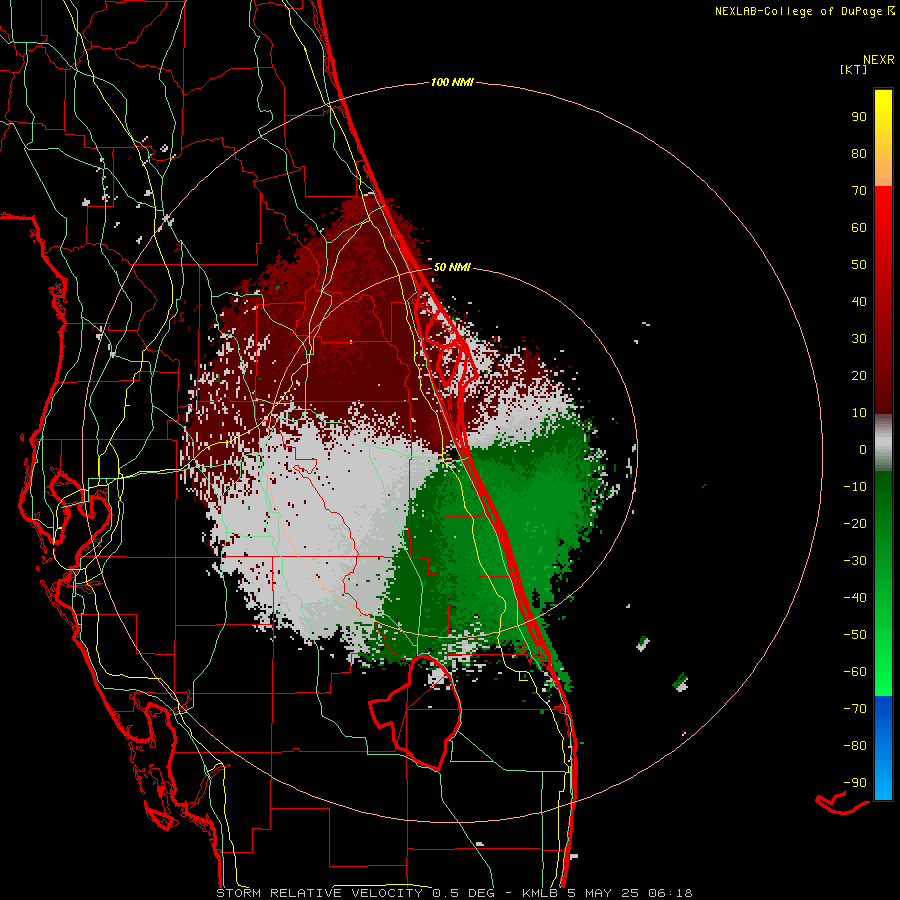Select the 90 value on the velocity scale
Screen dimensions: 900x900
(859, 117)
